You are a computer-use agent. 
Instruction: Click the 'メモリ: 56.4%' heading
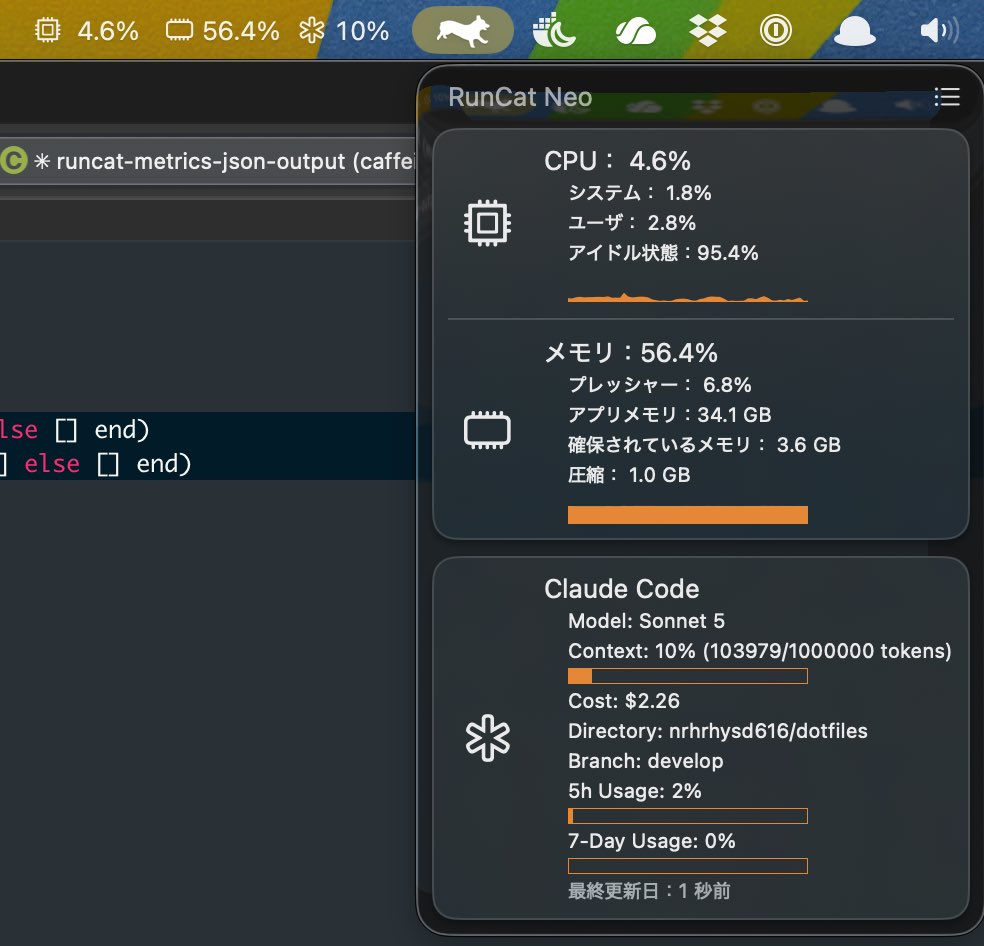[x=631, y=353]
